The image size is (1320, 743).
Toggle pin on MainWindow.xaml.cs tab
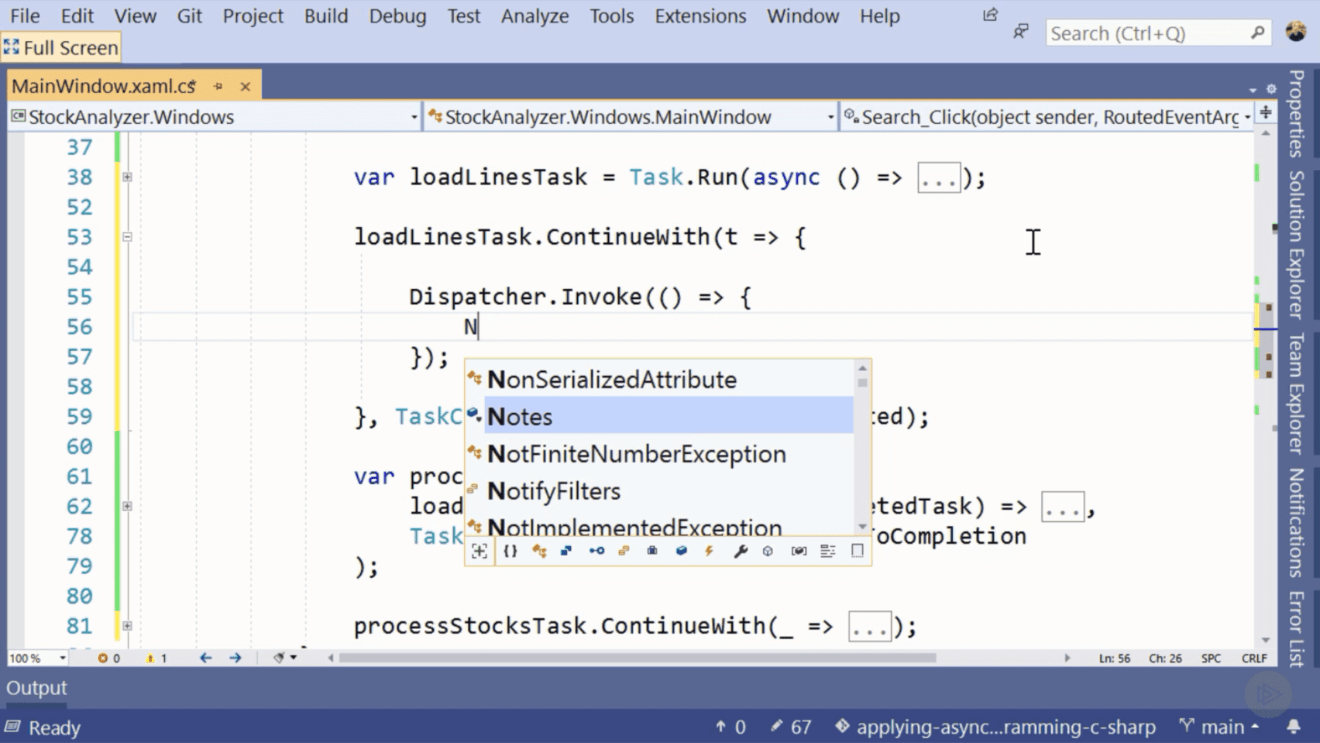pos(218,87)
